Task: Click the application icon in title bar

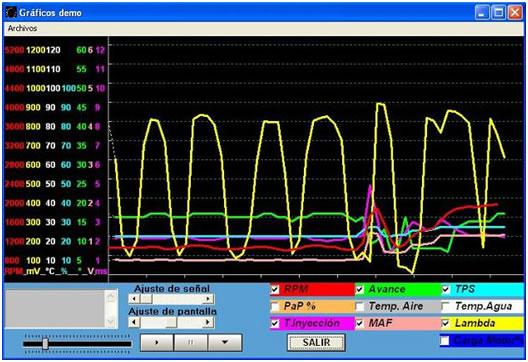Action: (x=11, y=12)
